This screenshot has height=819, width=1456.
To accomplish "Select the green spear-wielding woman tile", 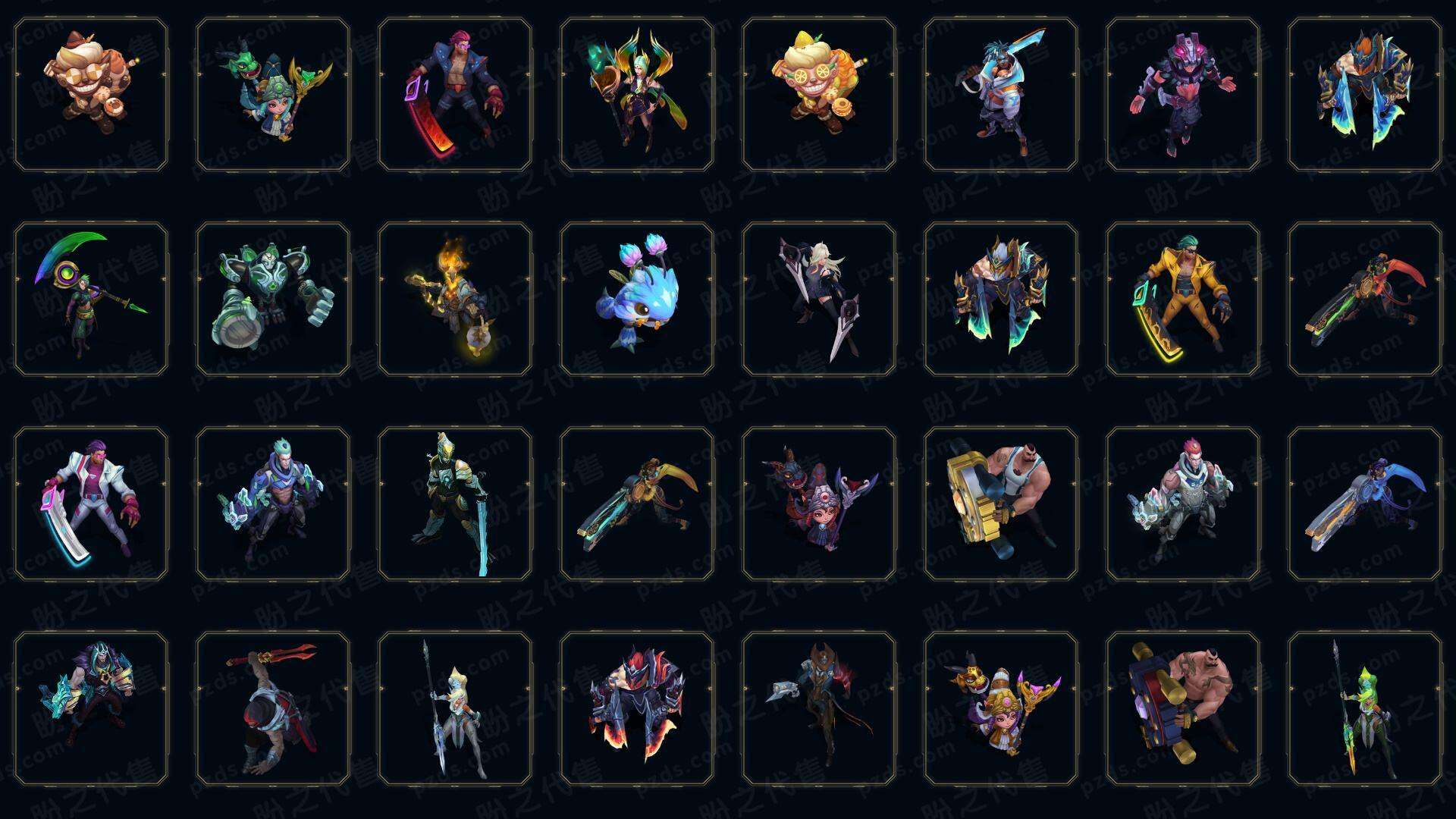I will coord(1365,708).
